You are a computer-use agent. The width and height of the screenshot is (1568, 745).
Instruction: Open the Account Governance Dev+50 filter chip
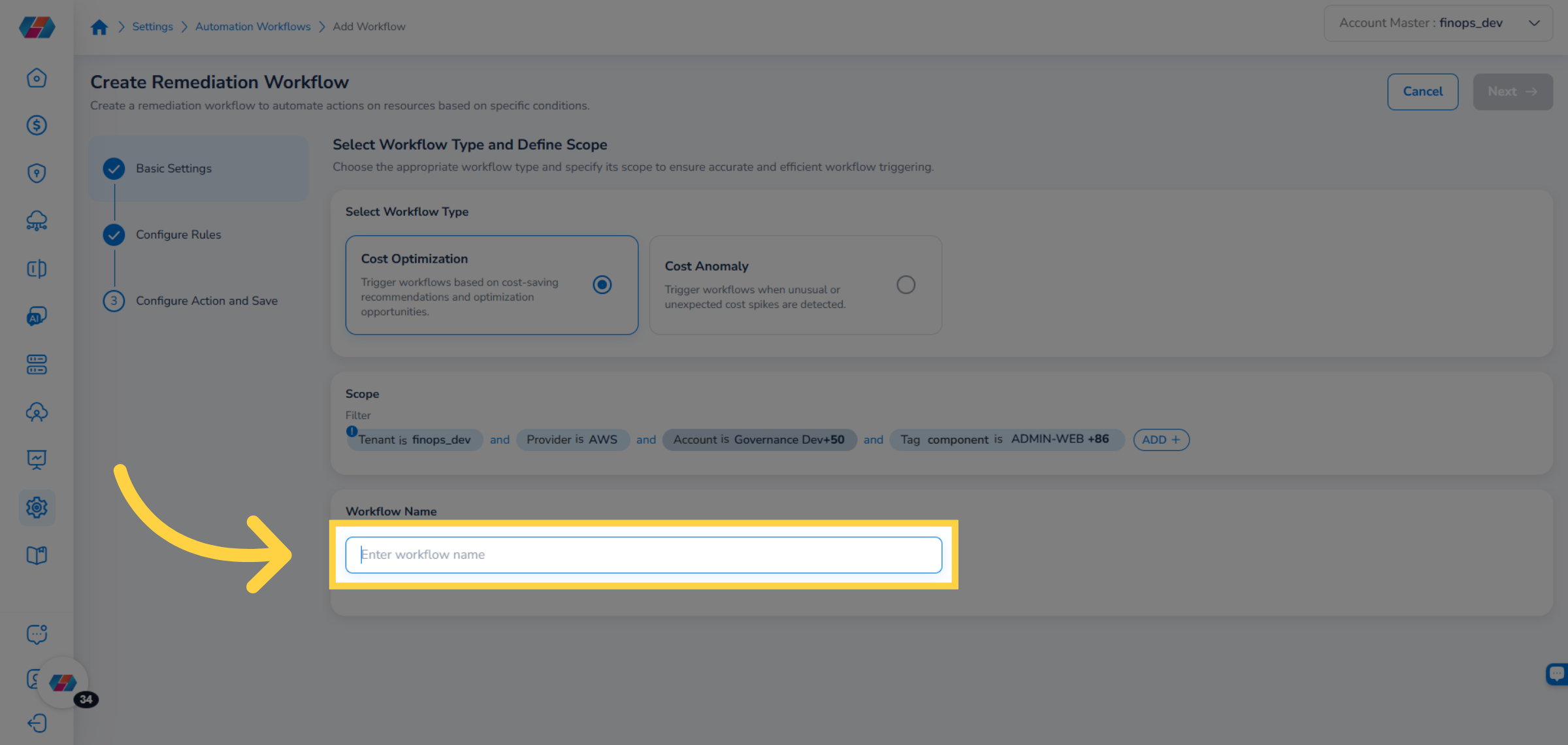[x=759, y=440]
